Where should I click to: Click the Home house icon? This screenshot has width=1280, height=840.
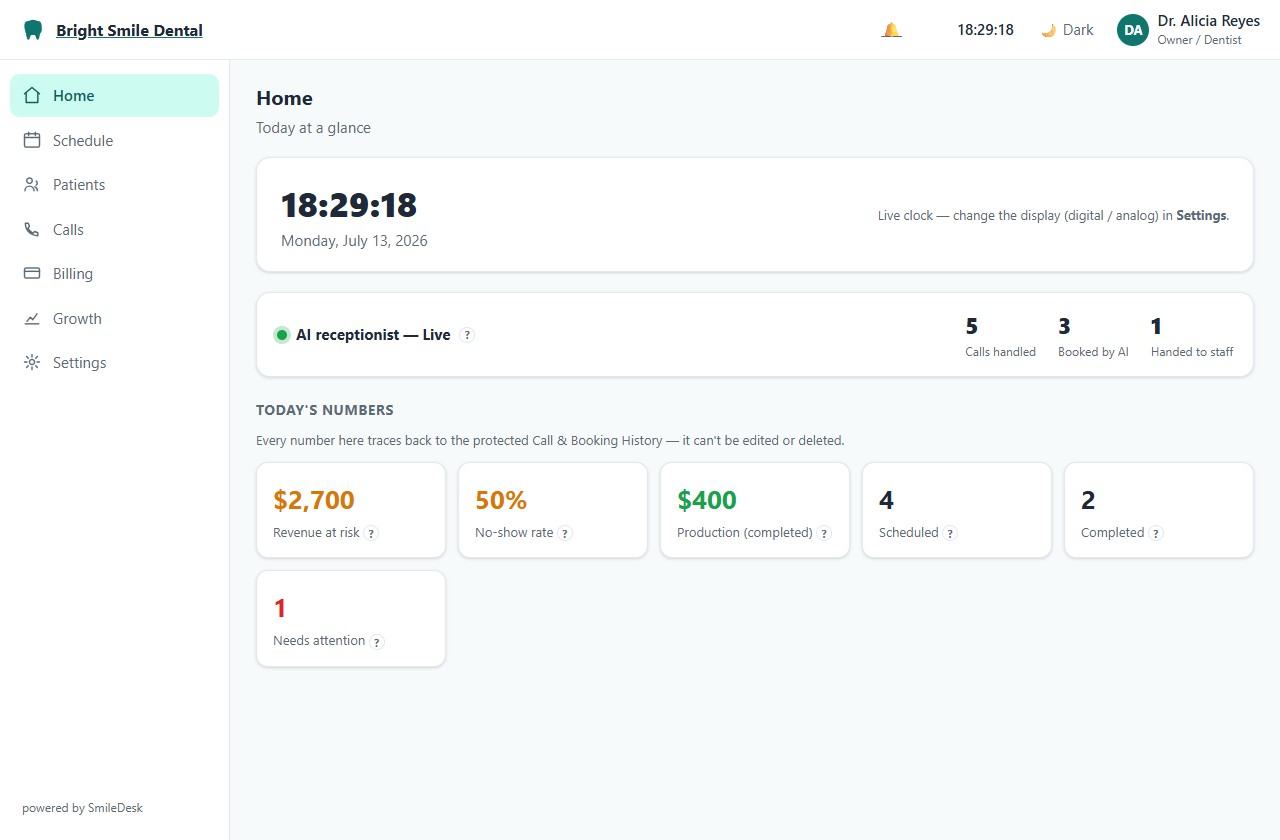pyautogui.click(x=32, y=96)
